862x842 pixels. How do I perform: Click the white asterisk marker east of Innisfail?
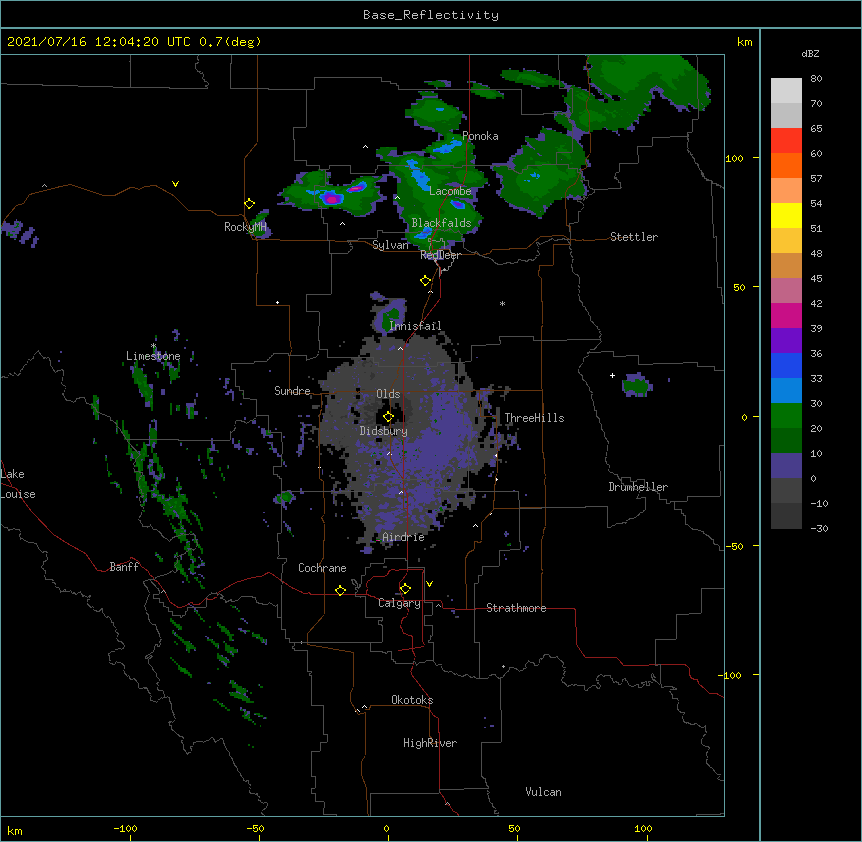coord(502,304)
